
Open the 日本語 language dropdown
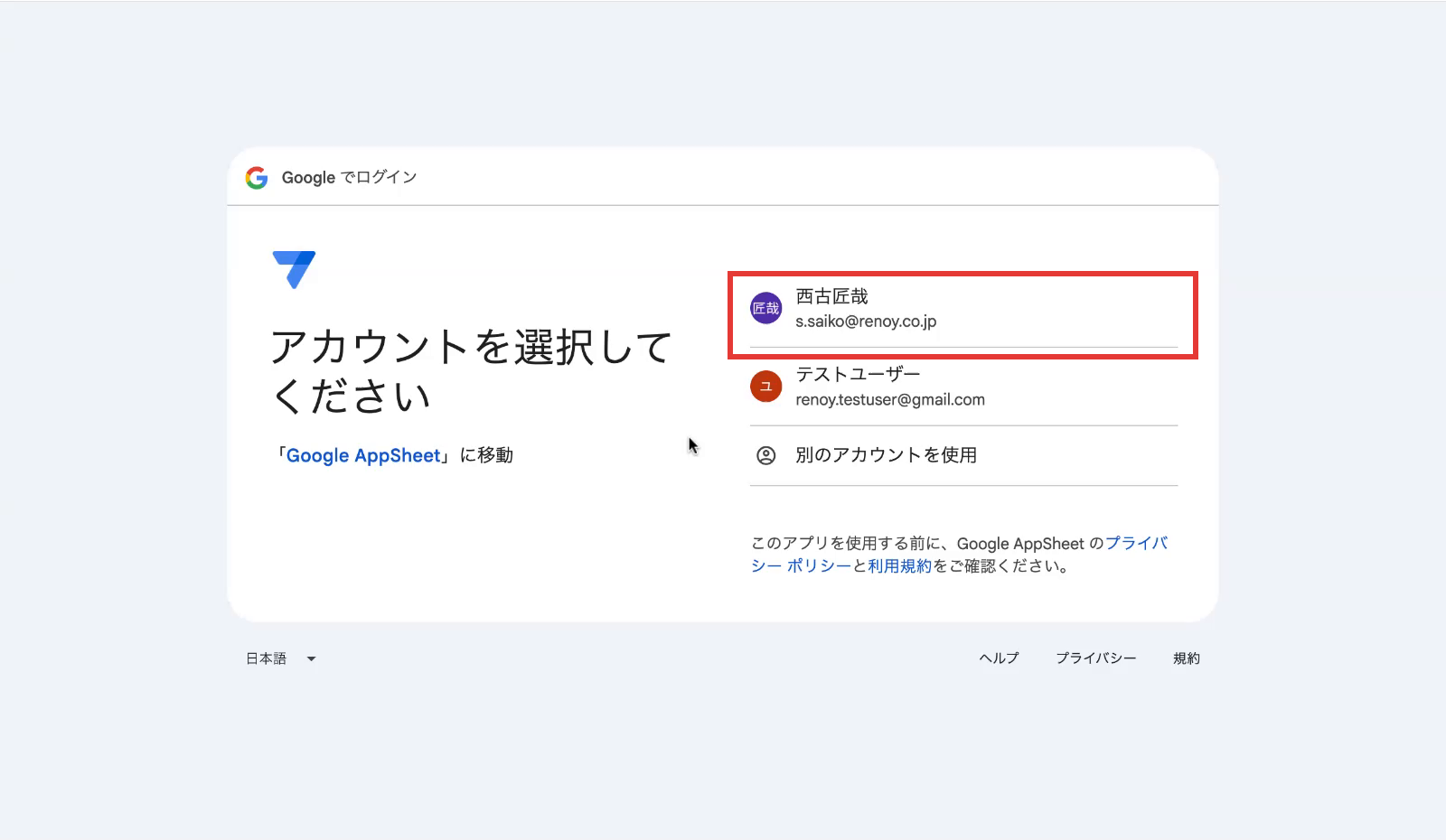(281, 658)
